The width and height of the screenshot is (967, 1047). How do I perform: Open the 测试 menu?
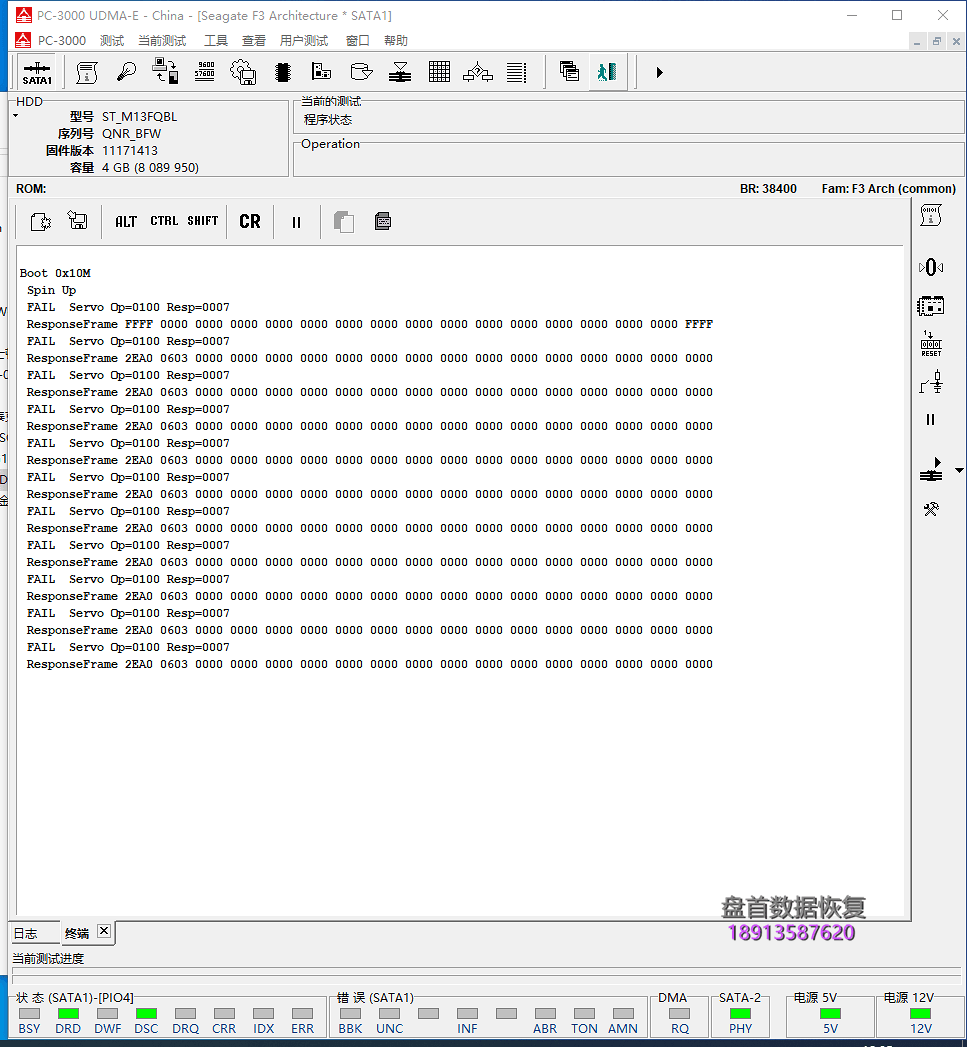point(112,41)
